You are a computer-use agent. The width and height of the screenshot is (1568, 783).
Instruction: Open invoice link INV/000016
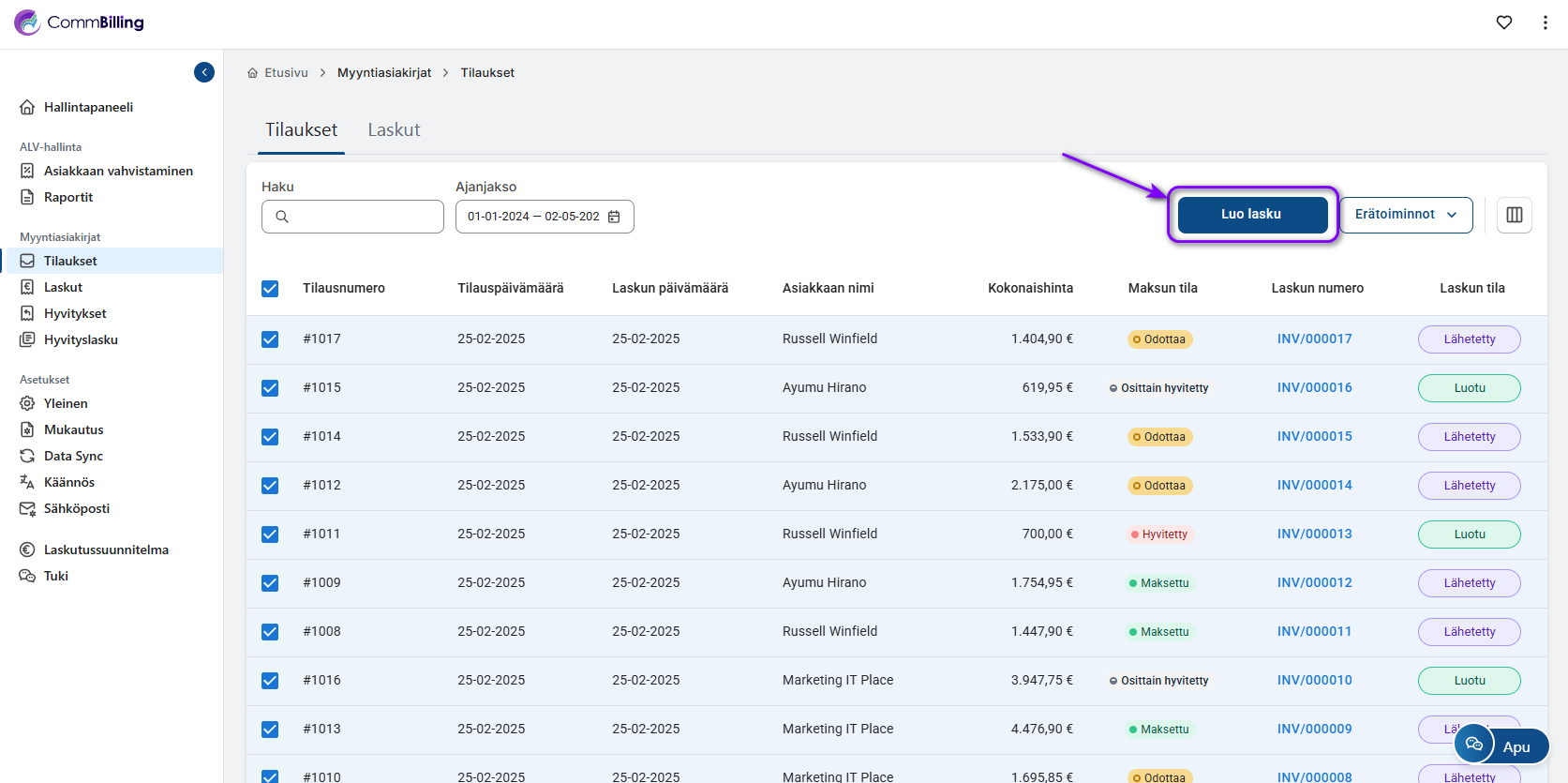point(1314,388)
